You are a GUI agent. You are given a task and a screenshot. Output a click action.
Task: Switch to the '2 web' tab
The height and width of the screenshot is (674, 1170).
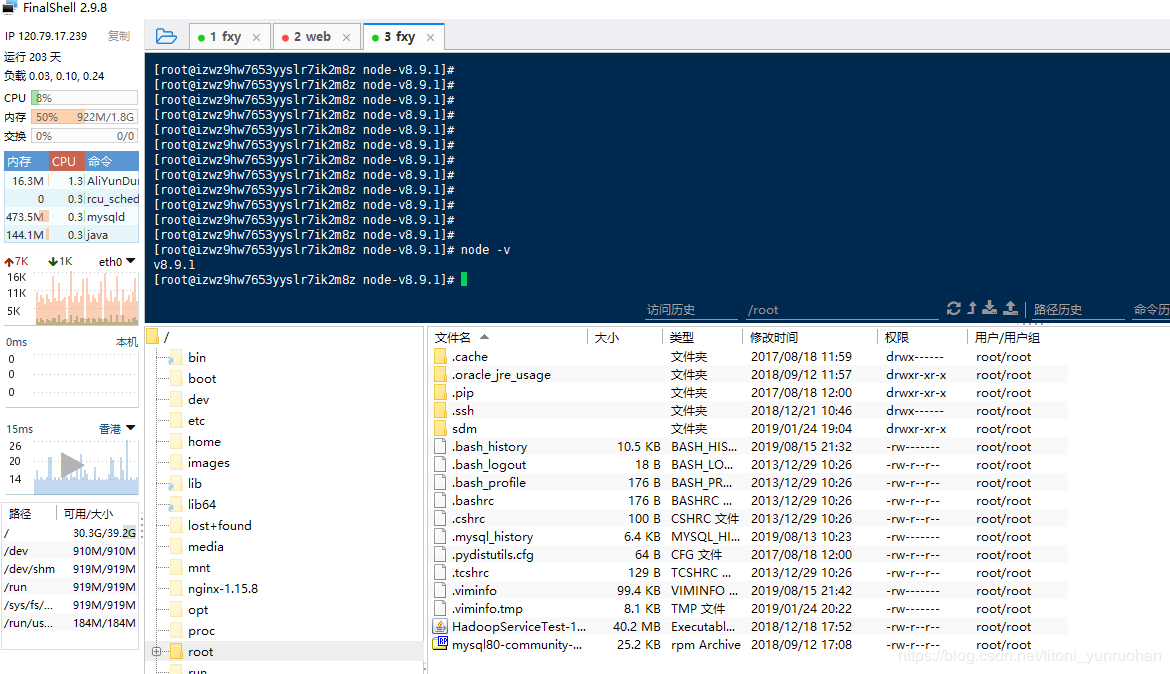(x=316, y=37)
